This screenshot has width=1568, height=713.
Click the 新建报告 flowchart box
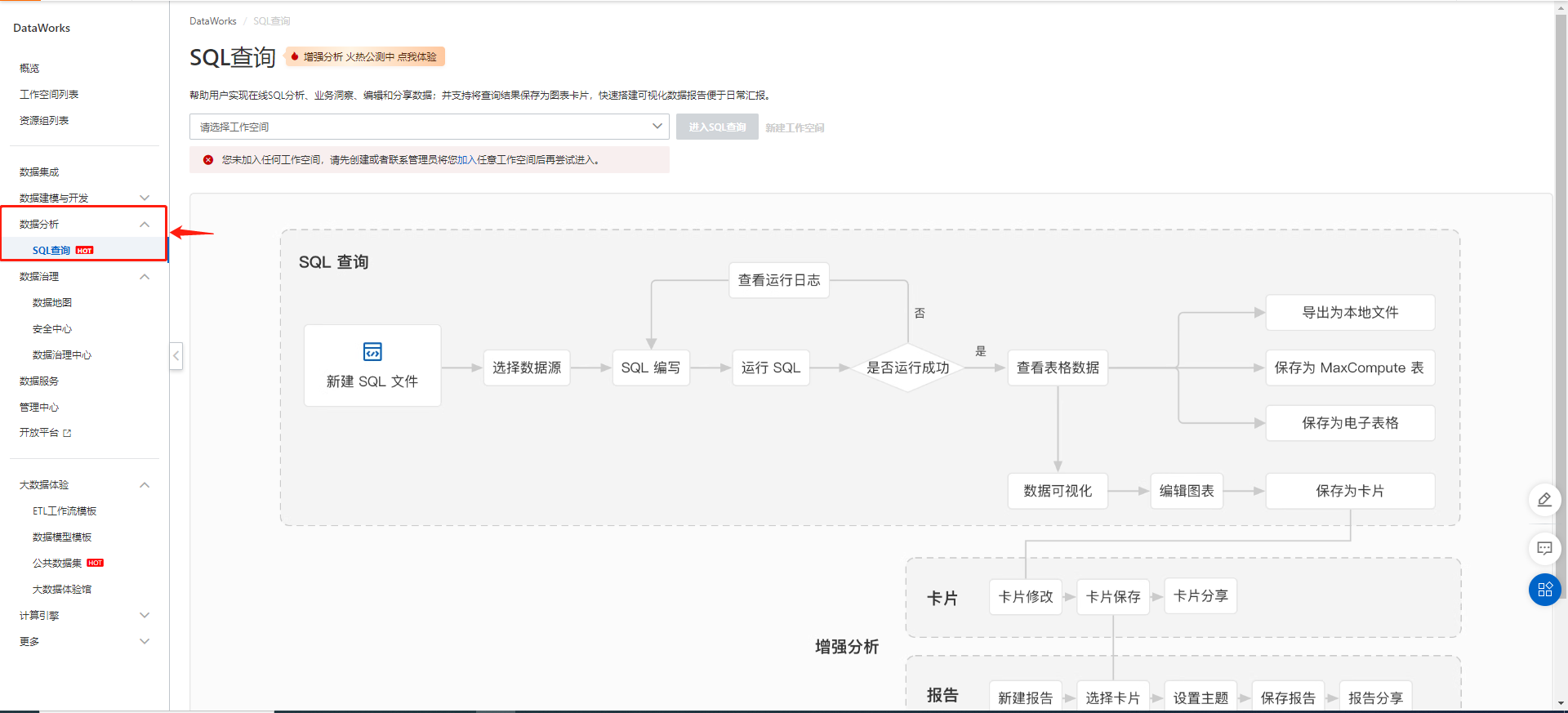[x=1026, y=697]
